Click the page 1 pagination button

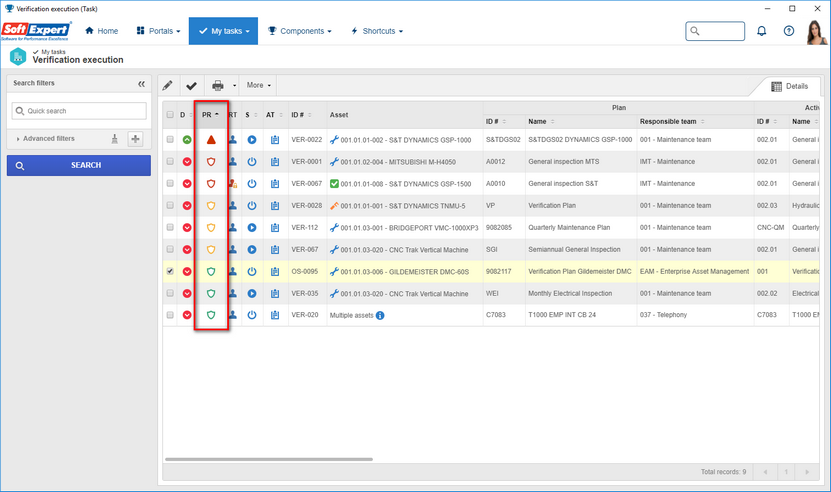(x=786, y=472)
